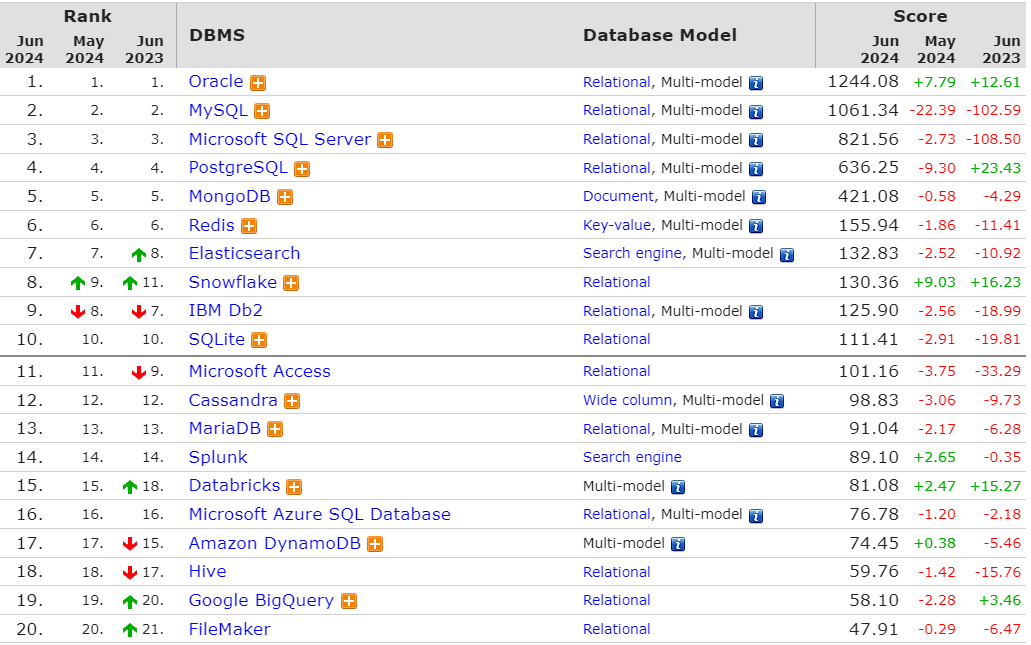Open the Databricks link
This screenshot has width=1031, height=645.
pyautogui.click(x=234, y=485)
